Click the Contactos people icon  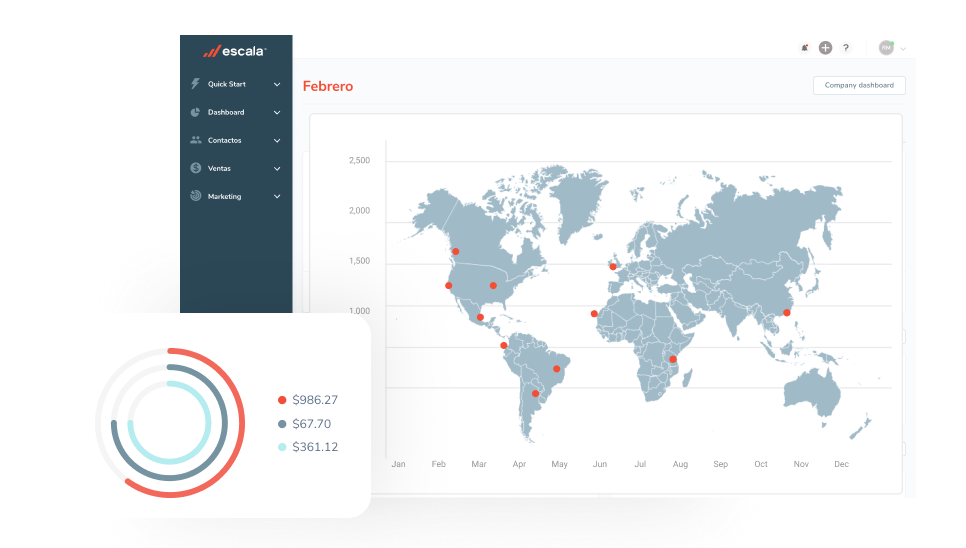(196, 140)
